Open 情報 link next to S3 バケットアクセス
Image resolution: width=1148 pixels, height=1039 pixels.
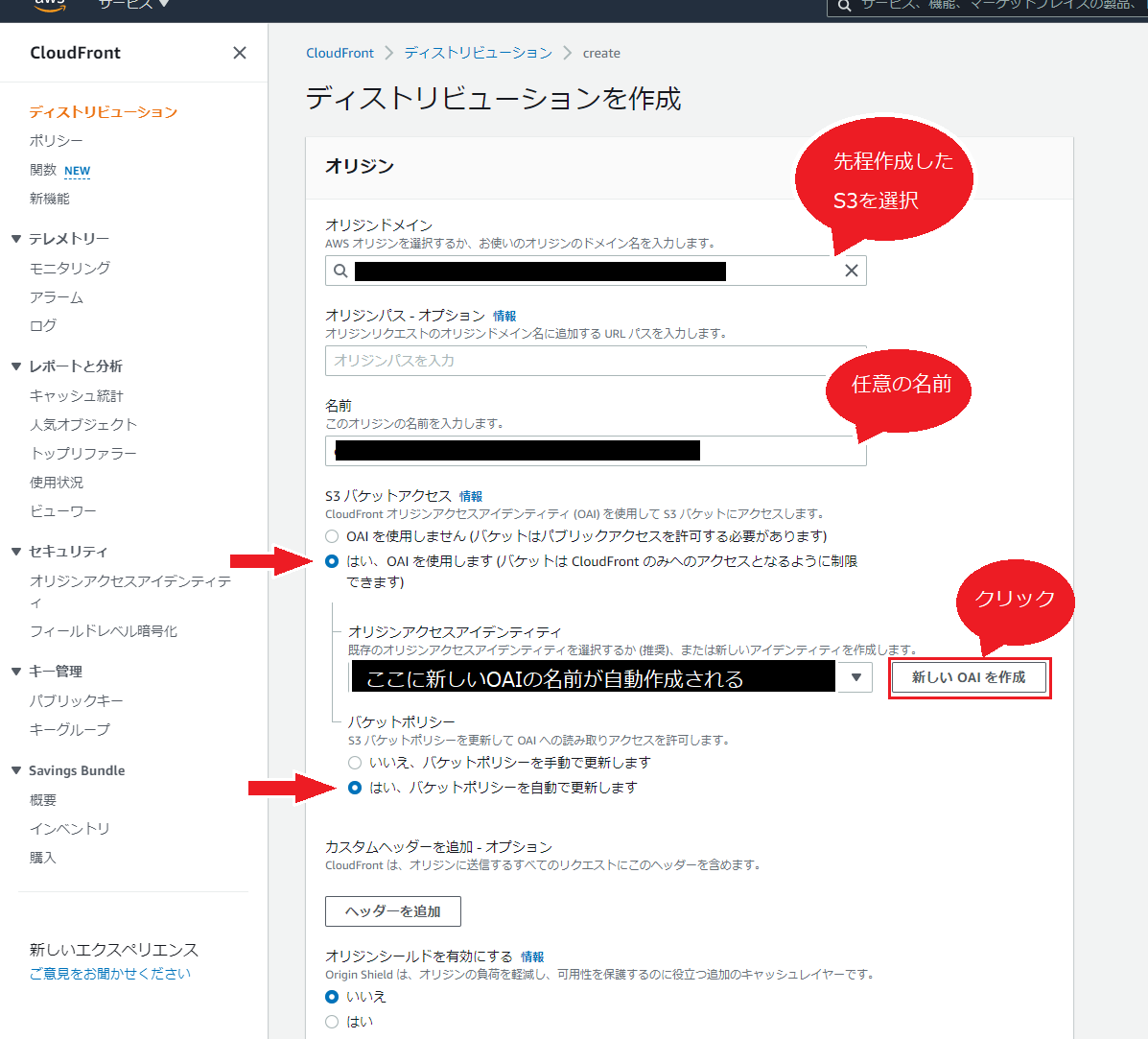tap(471, 496)
